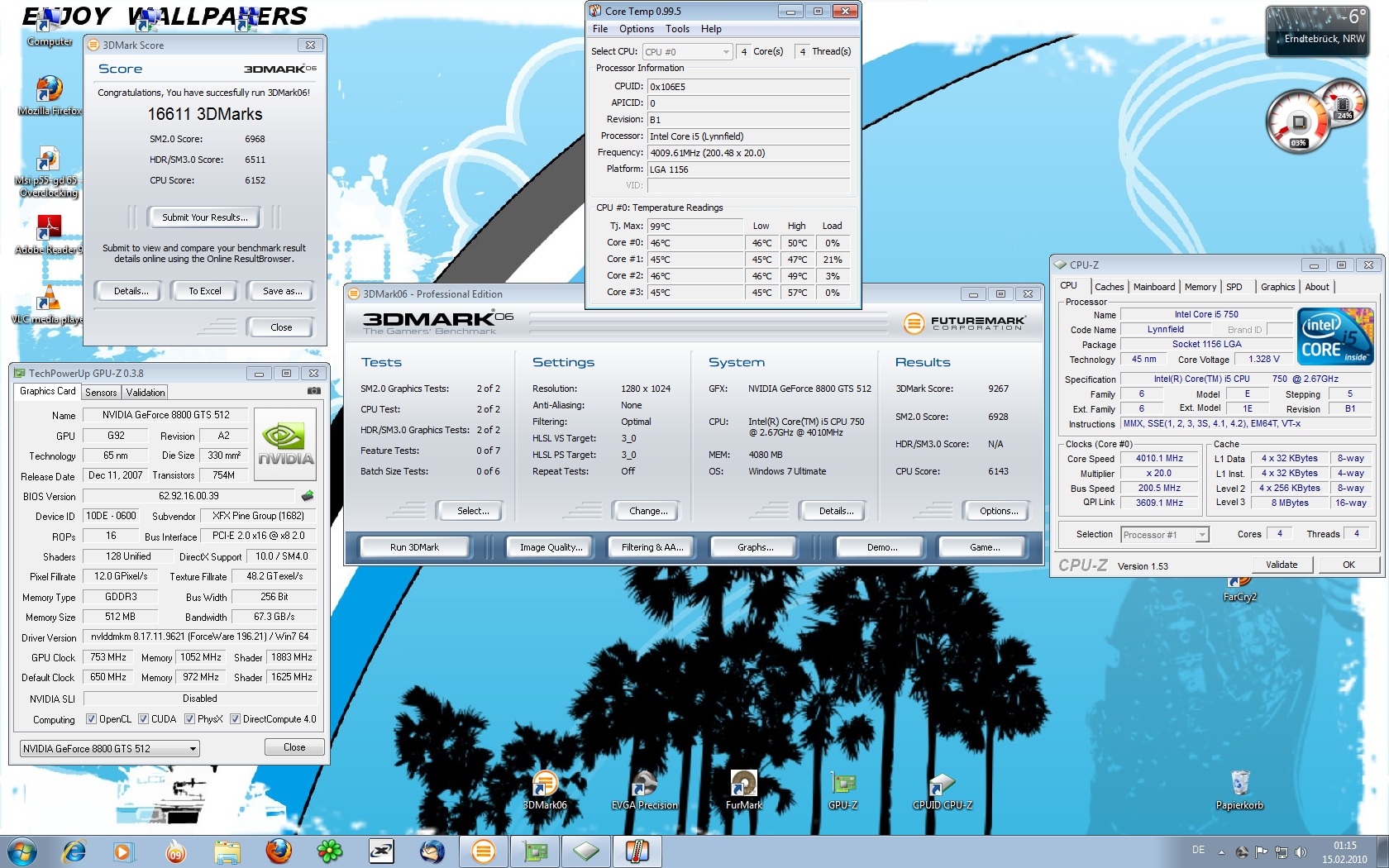Click Save as button in 3DMark Score
Screen dimensions: 1389x868
click(x=282, y=291)
